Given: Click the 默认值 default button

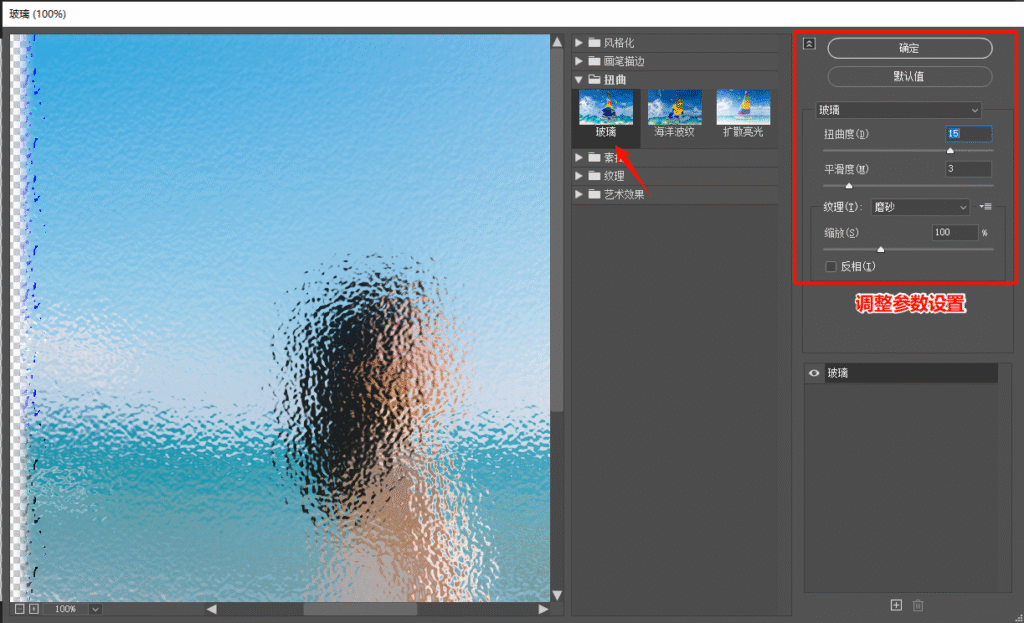Looking at the screenshot, I should [909, 76].
